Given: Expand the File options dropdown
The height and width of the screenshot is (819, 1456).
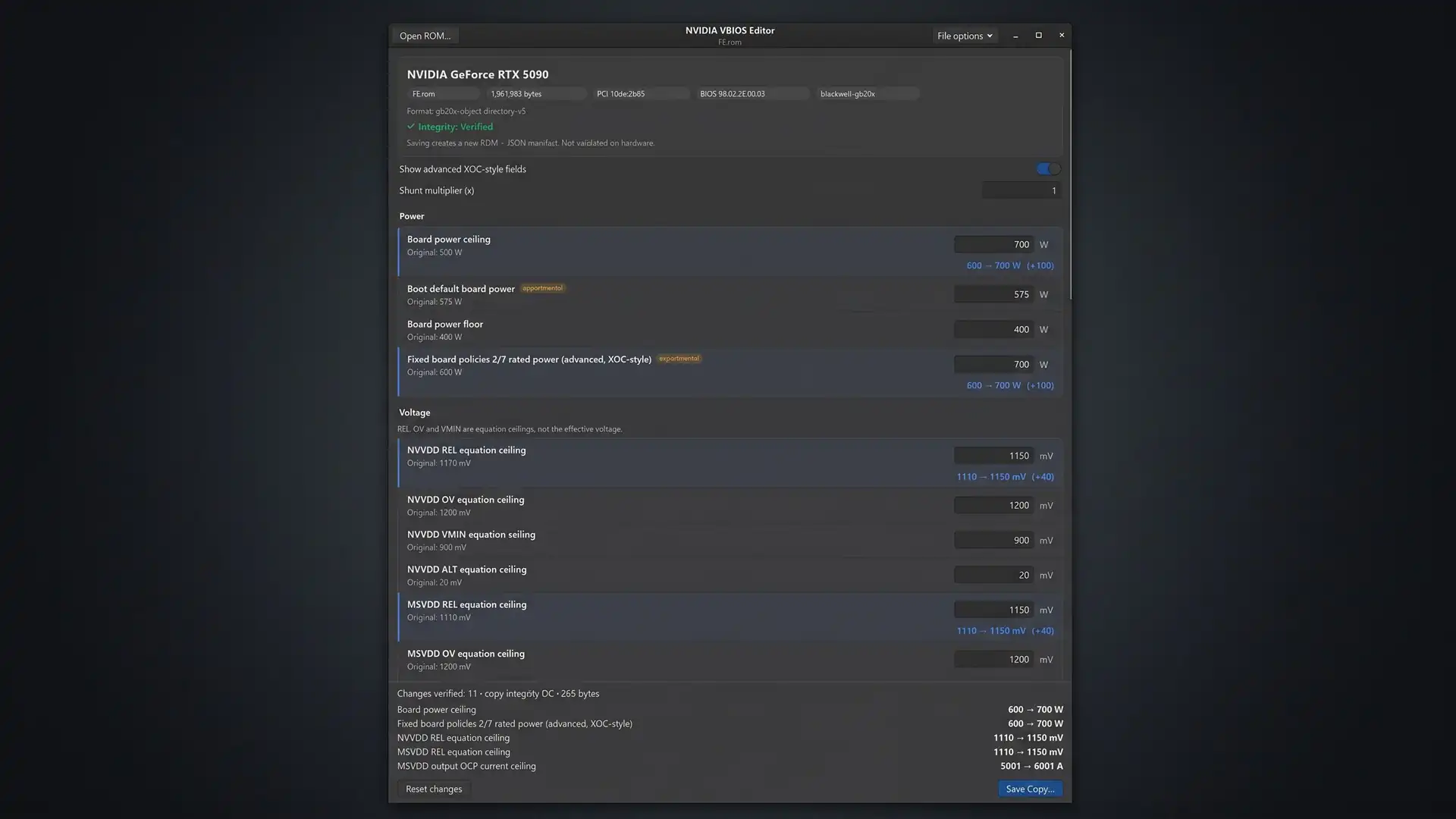Looking at the screenshot, I should click(965, 36).
